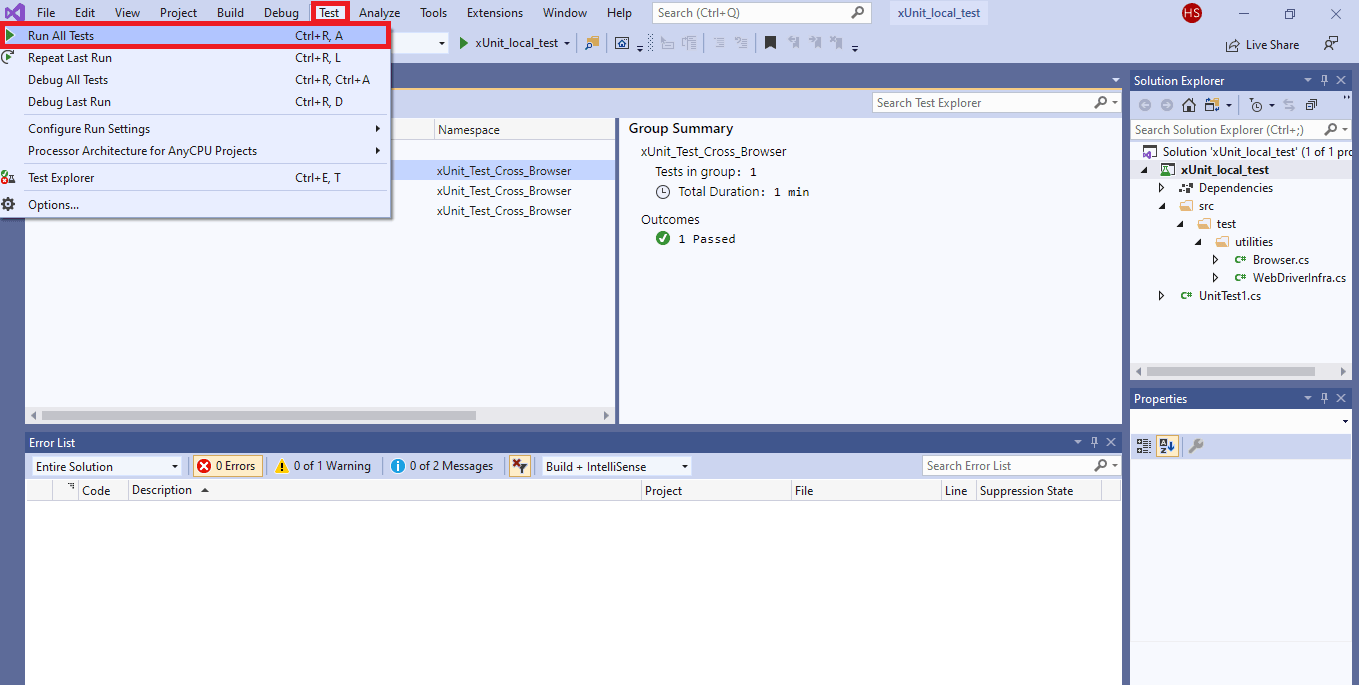Collapse the utilities folder node
This screenshot has height=685, width=1359.
[x=1198, y=242]
